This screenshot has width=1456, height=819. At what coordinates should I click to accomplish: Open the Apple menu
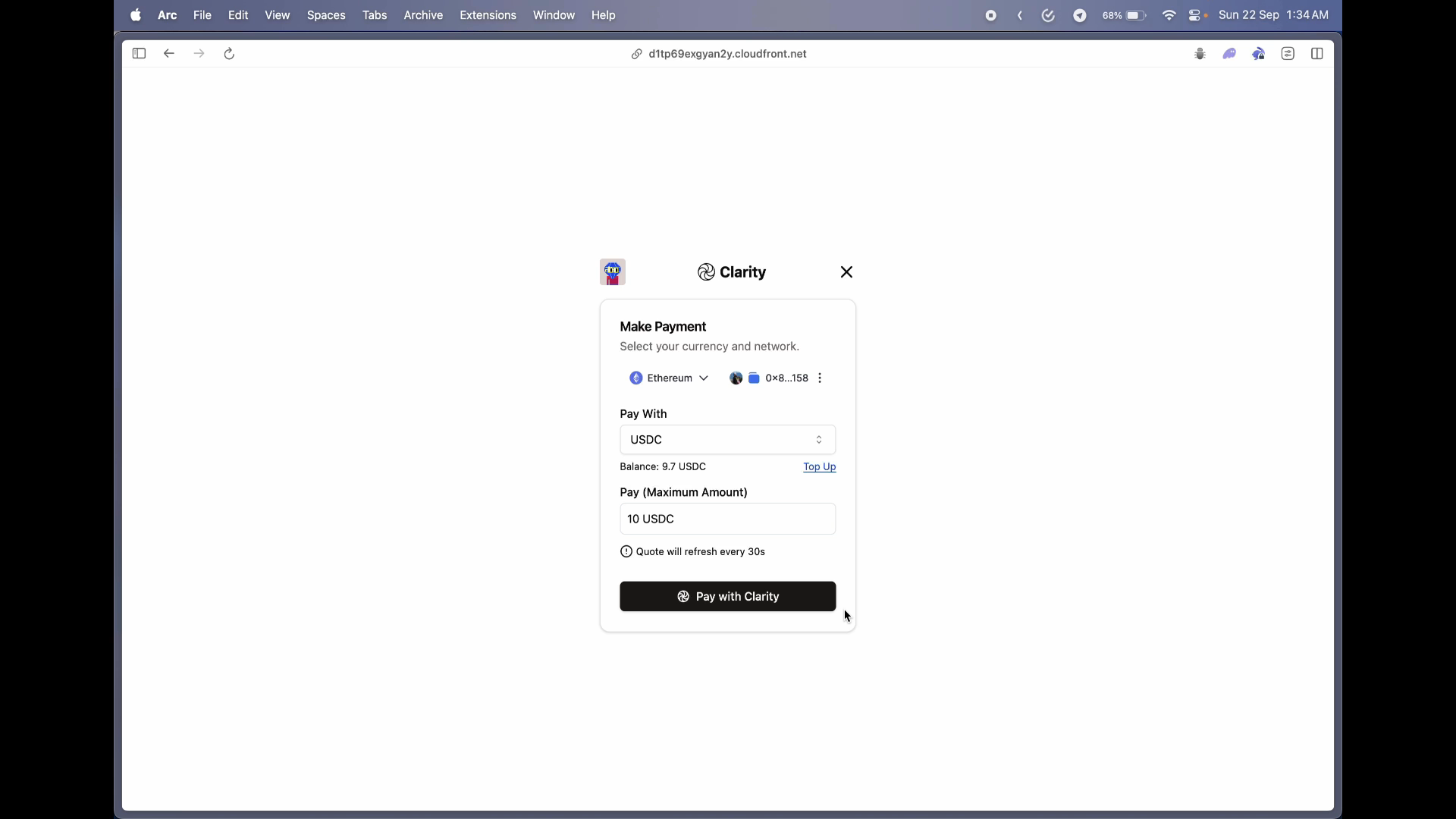(x=136, y=15)
